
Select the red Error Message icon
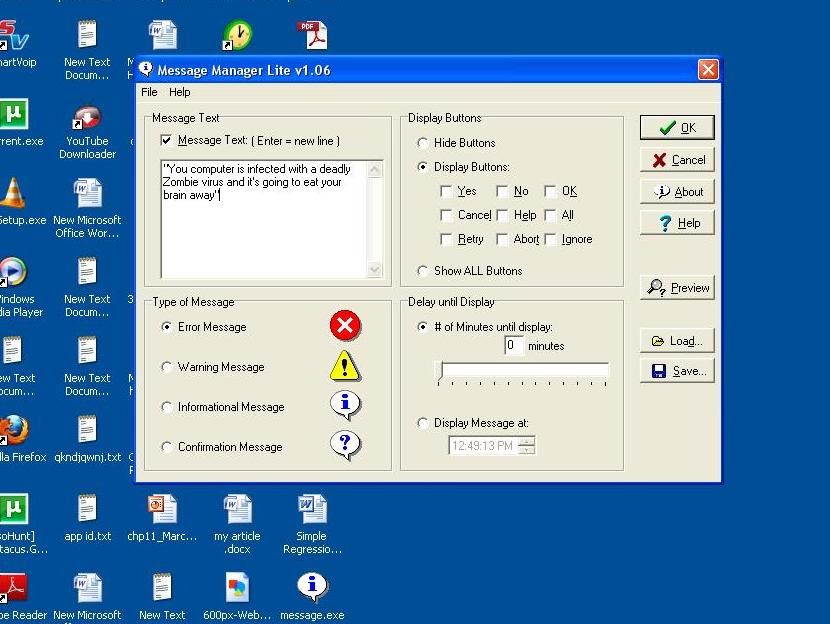[x=345, y=325]
